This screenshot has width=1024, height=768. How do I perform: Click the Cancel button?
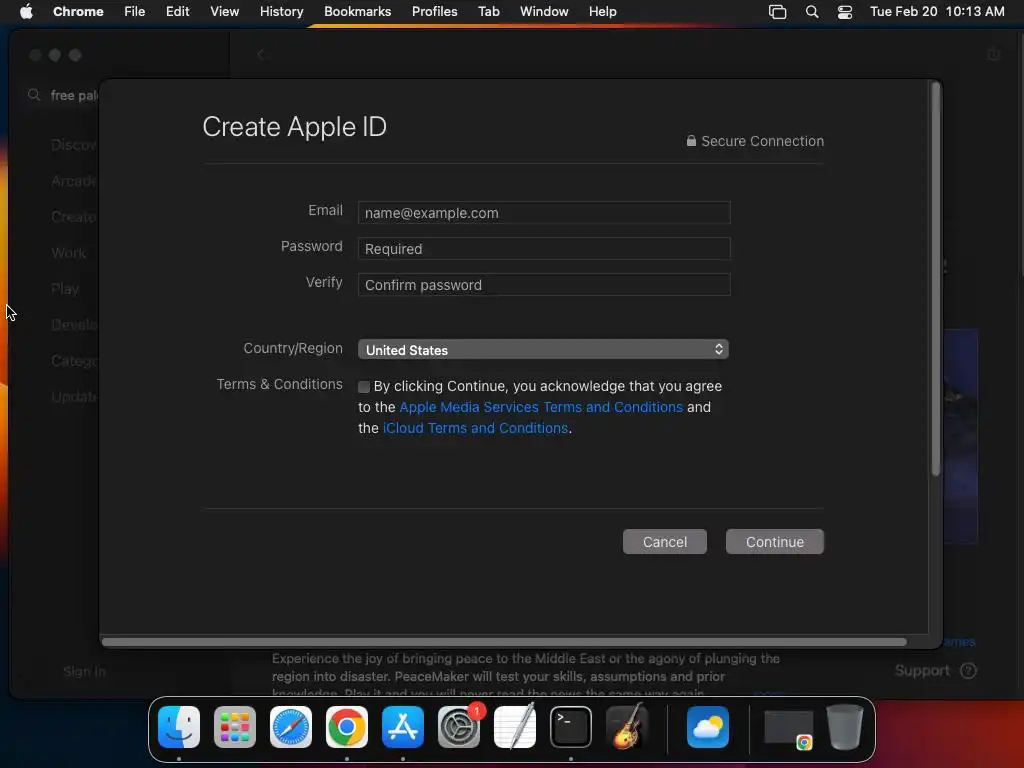[x=665, y=541]
